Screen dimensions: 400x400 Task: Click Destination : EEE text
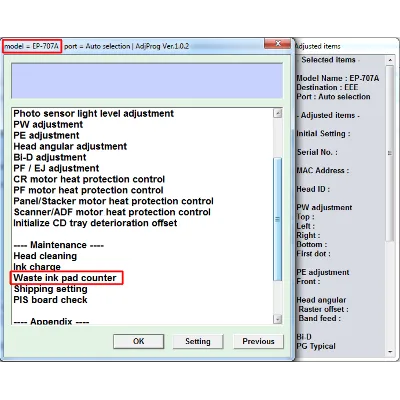pyautogui.click(x=327, y=87)
